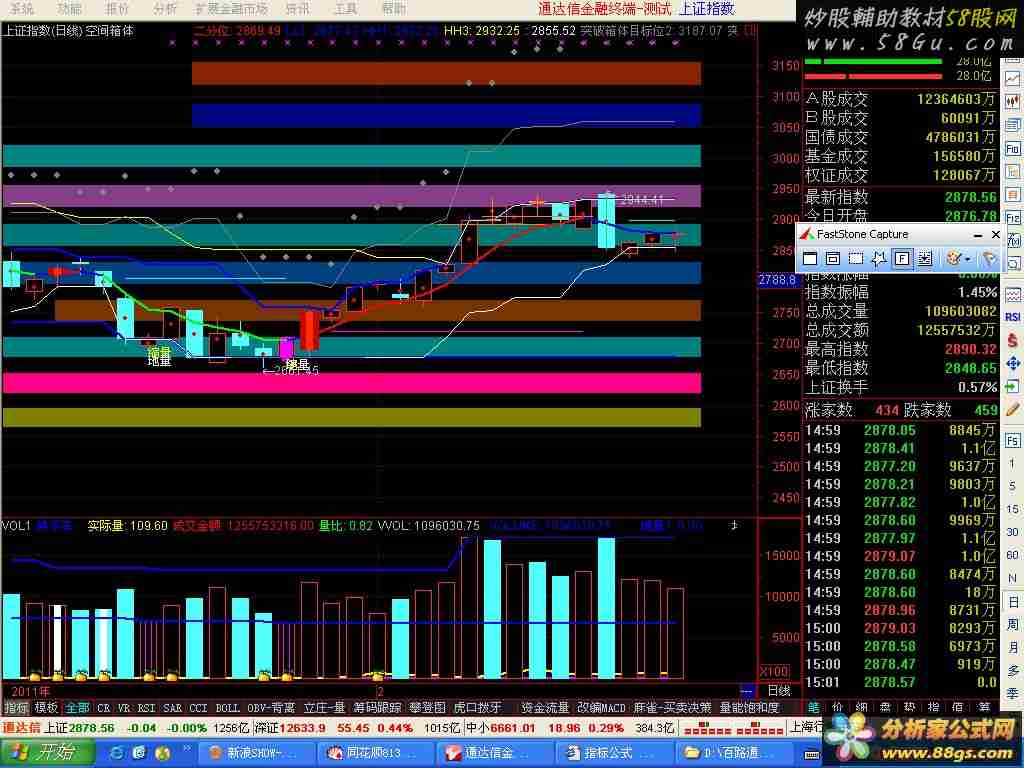Click the 2944.41 price label on chart
This screenshot has height=768, width=1024.
tap(642, 200)
